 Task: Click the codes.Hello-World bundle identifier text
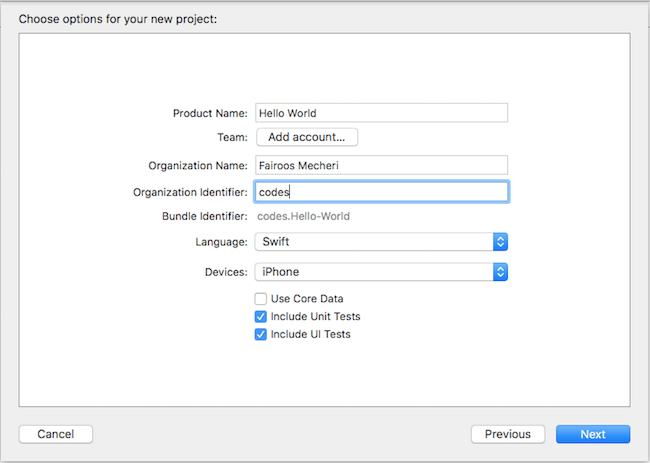tap(304, 216)
